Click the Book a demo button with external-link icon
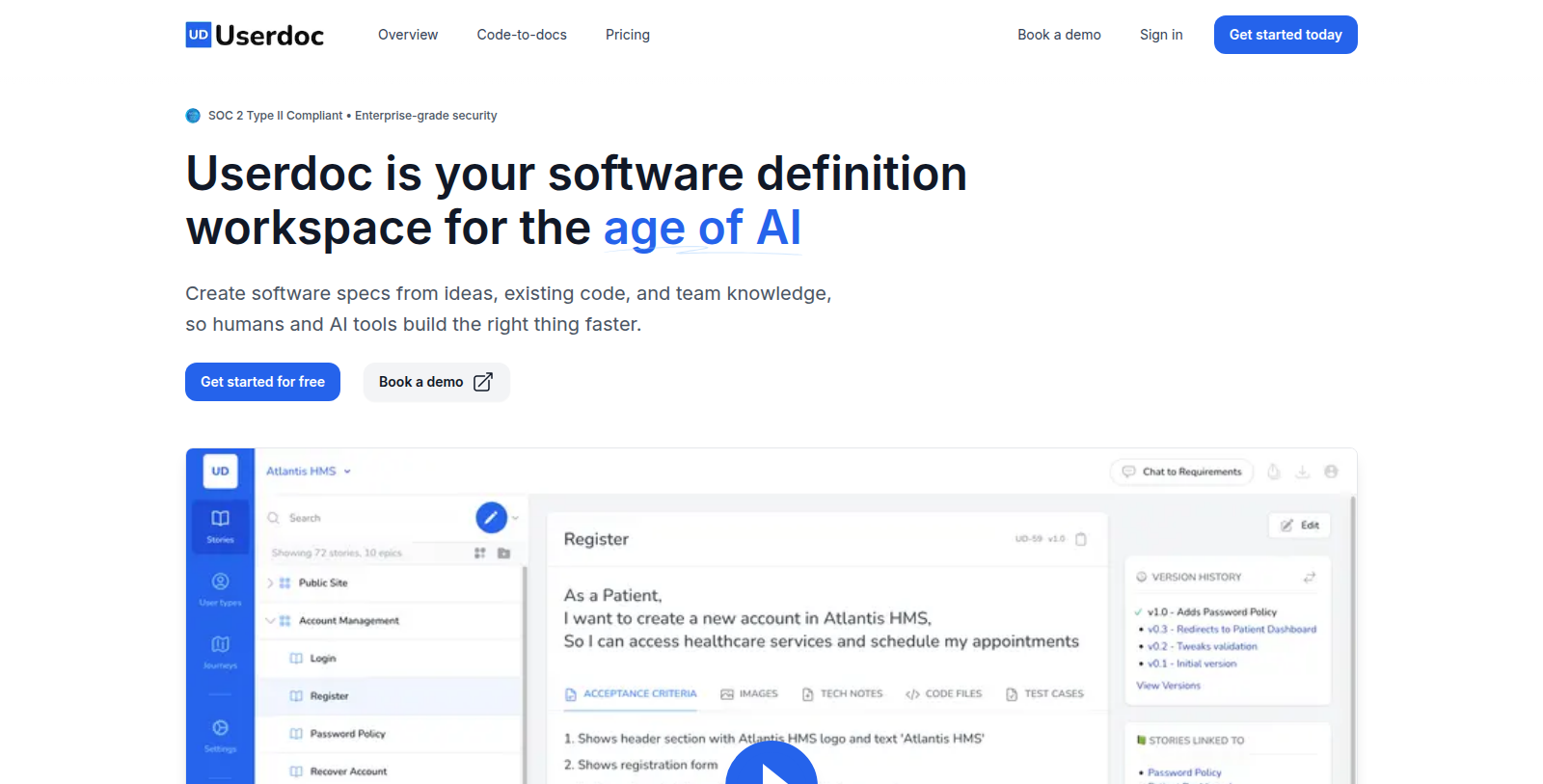 point(436,382)
